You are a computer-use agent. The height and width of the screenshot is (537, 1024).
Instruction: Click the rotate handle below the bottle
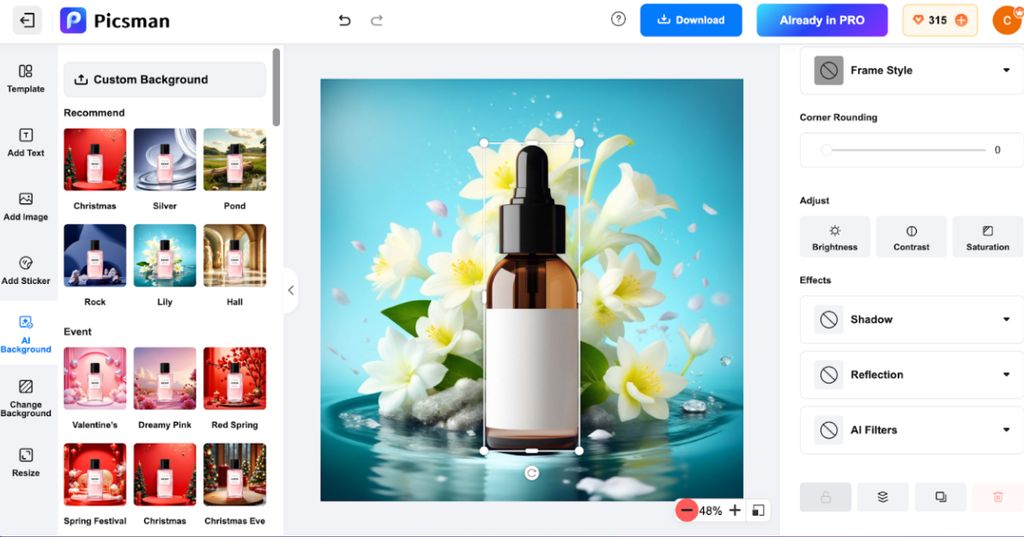(532, 473)
